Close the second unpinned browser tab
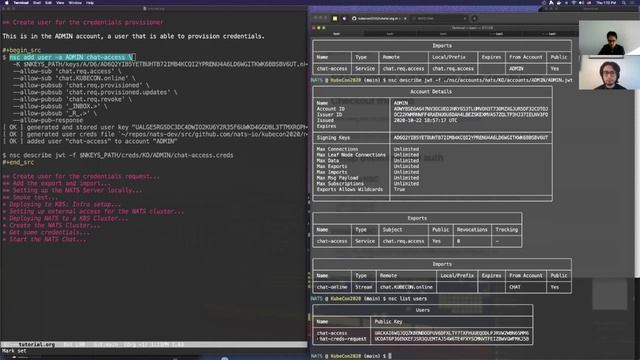Screen dimensions: 640x360 [465, 18]
